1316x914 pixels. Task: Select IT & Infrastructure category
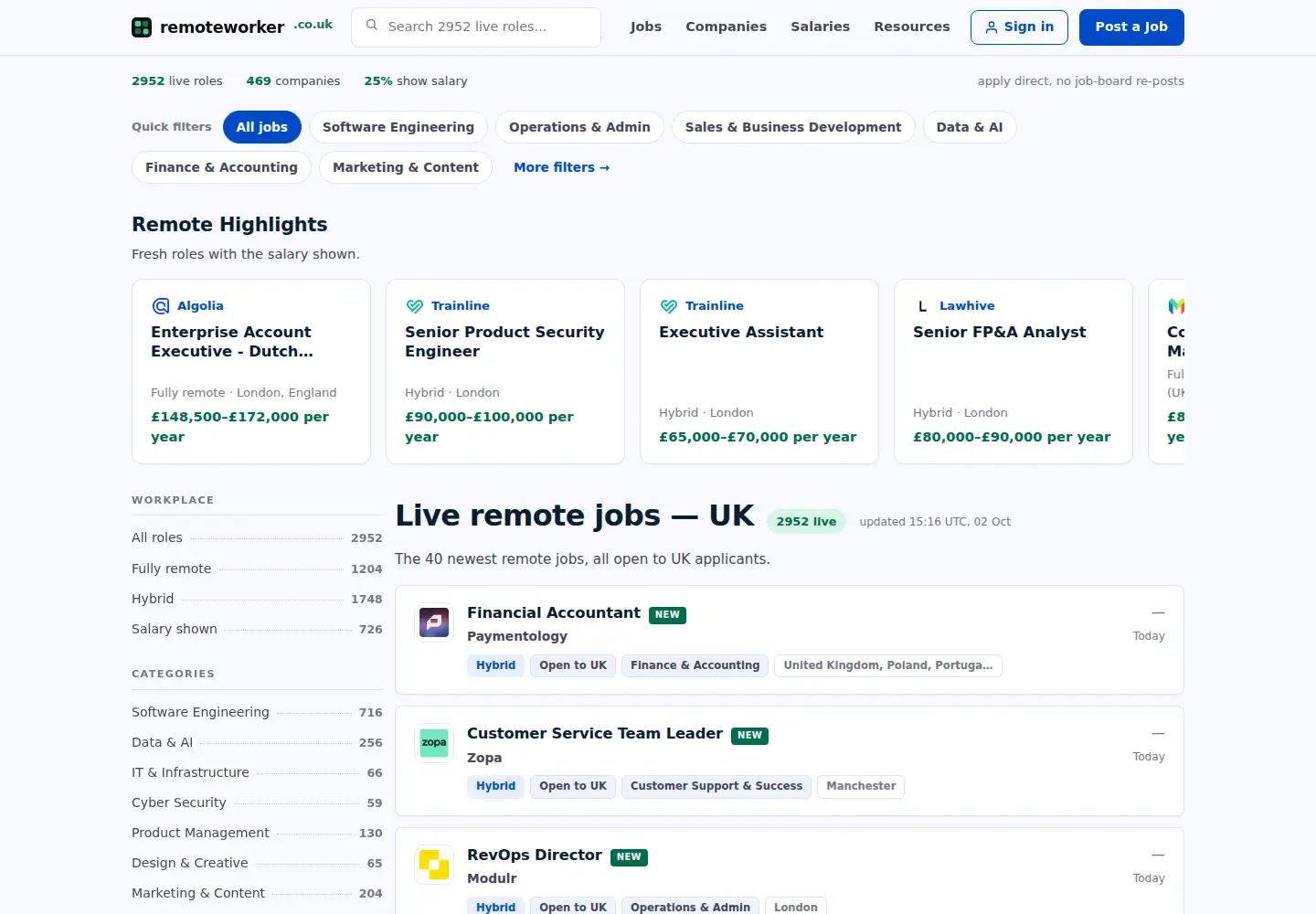[x=257, y=772]
